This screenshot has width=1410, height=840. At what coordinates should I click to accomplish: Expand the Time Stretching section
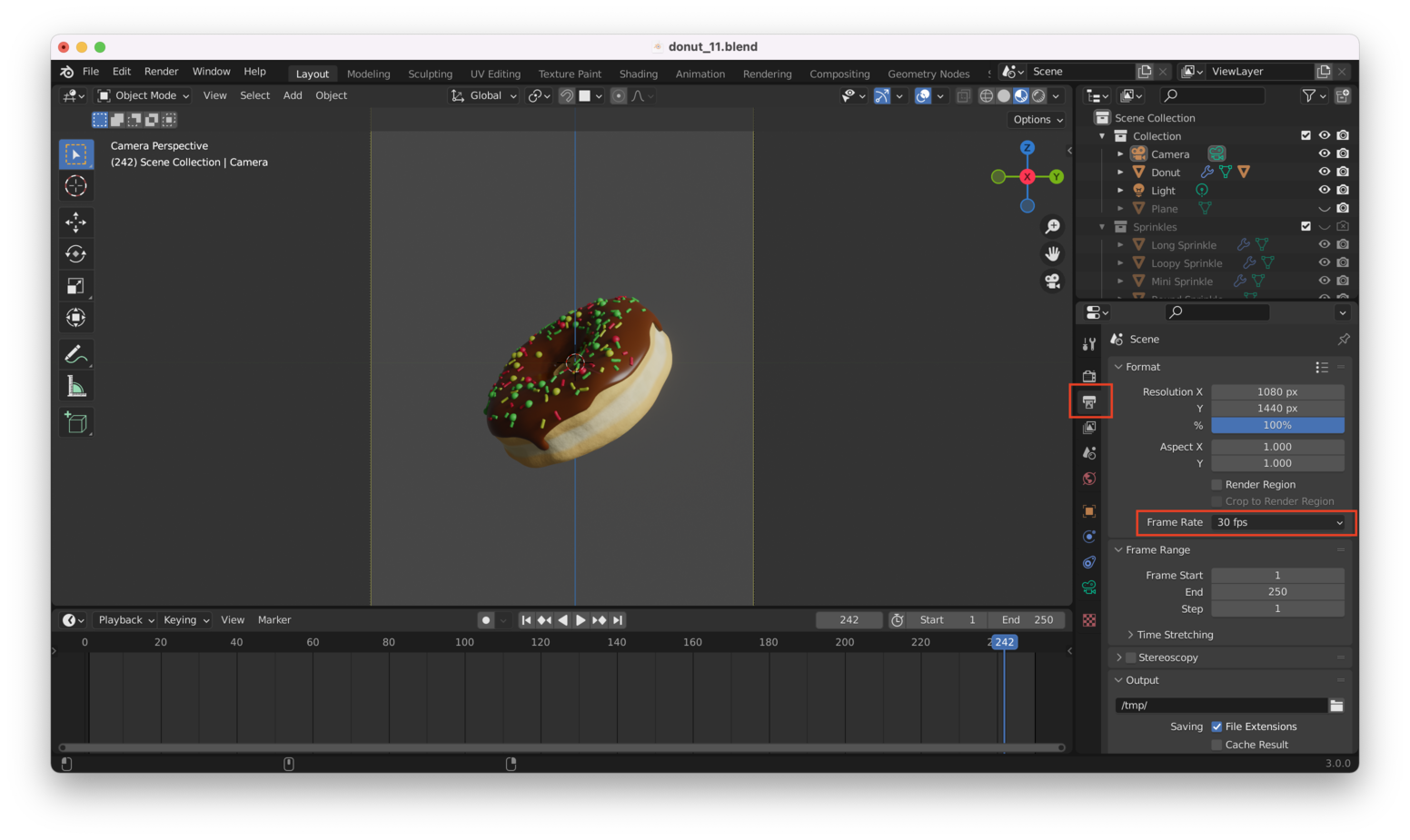[1174, 635]
